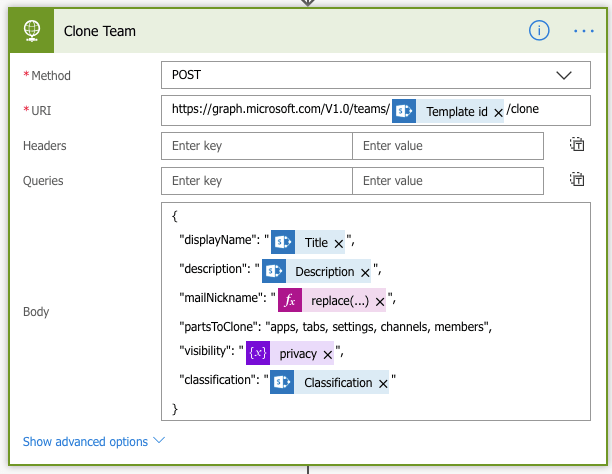Image resolution: width=612 pixels, height=474 pixels.
Task: Expand Show advanced options
Action: 93,441
